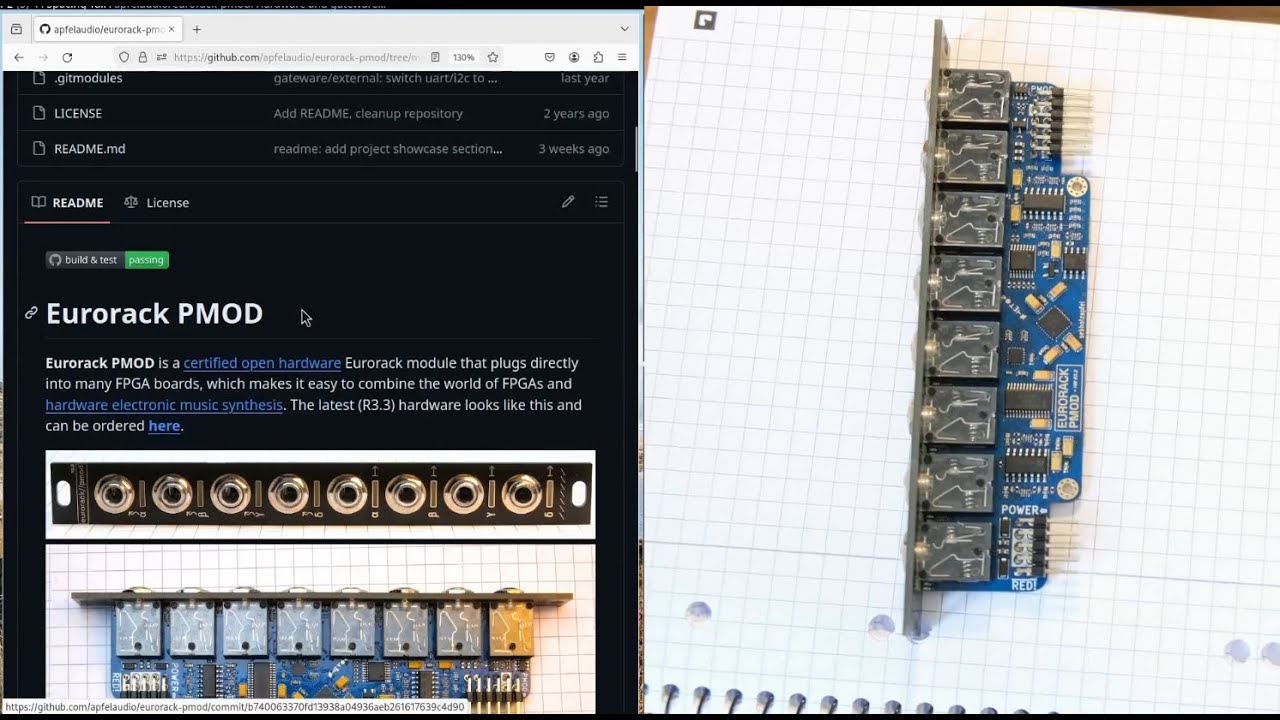Toggle reader view for this page
The image size is (1280, 720).
[x=435, y=57]
